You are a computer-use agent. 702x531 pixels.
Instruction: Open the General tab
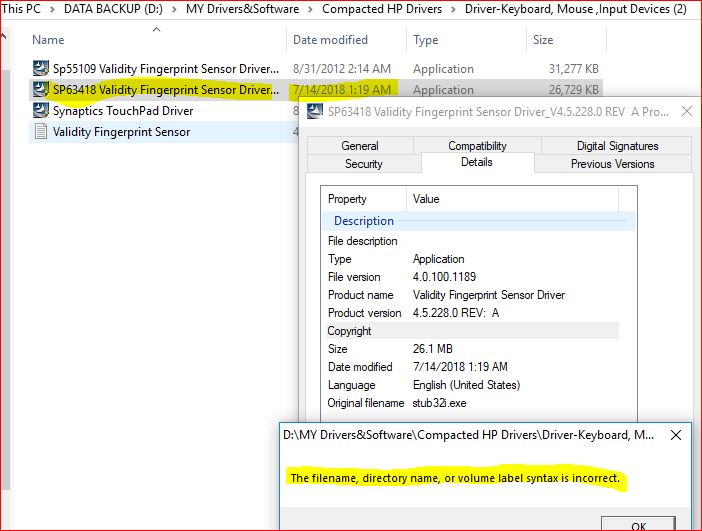pos(360,146)
